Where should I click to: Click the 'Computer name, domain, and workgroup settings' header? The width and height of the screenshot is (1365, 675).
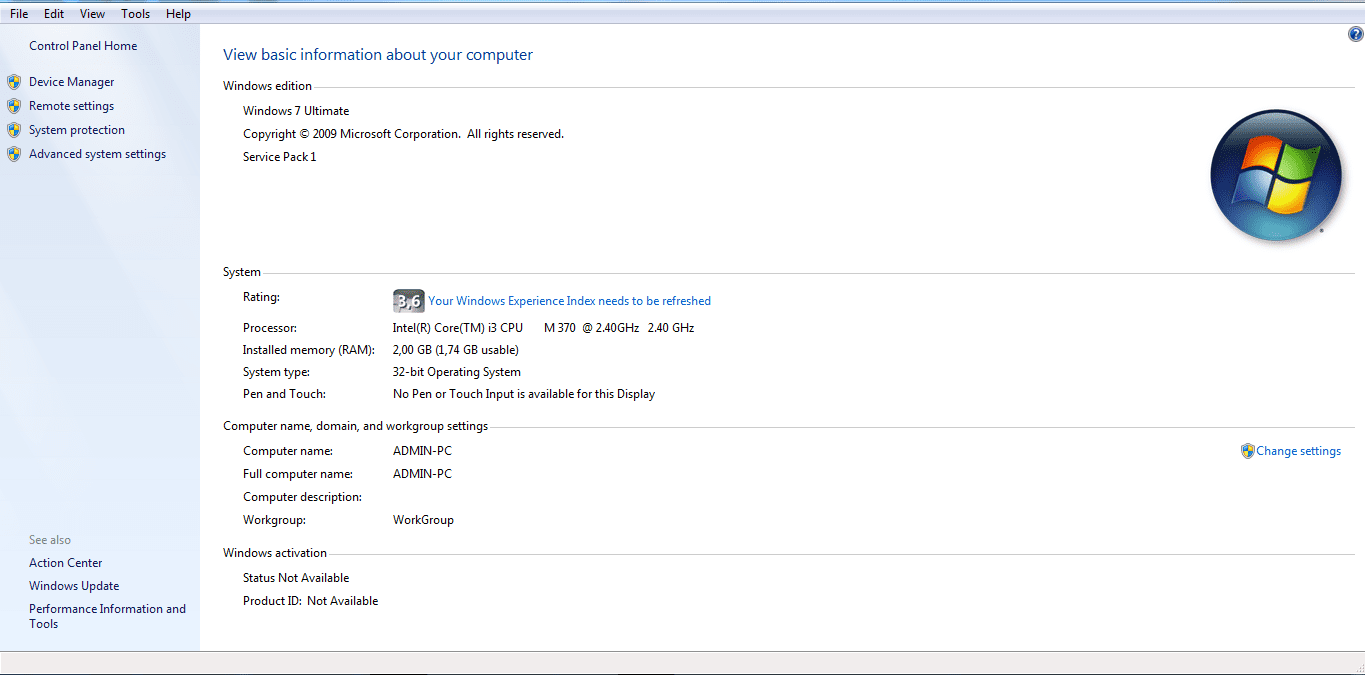coord(355,426)
